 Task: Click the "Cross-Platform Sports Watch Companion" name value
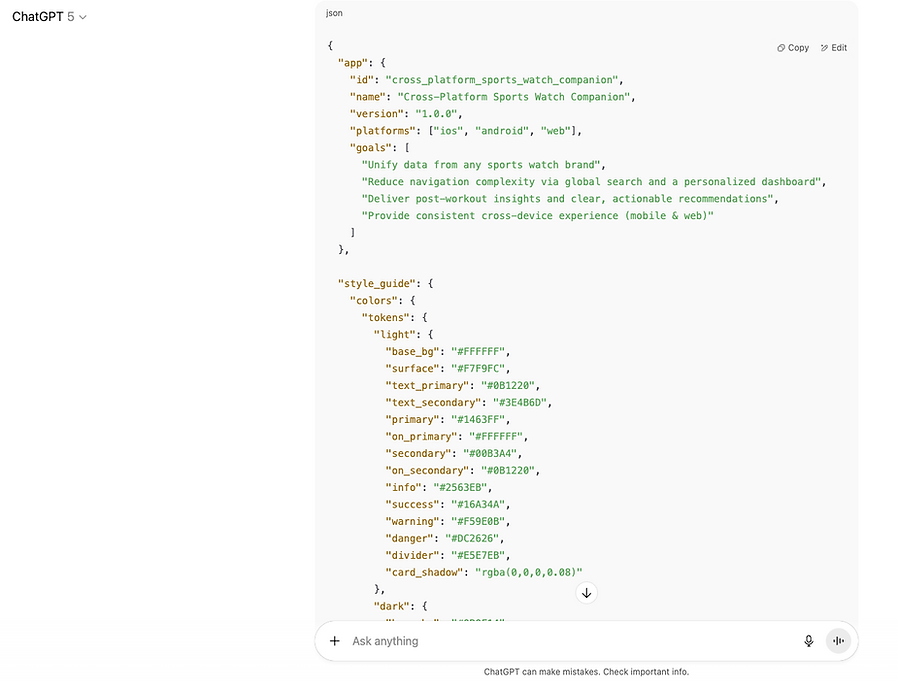click(514, 97)
